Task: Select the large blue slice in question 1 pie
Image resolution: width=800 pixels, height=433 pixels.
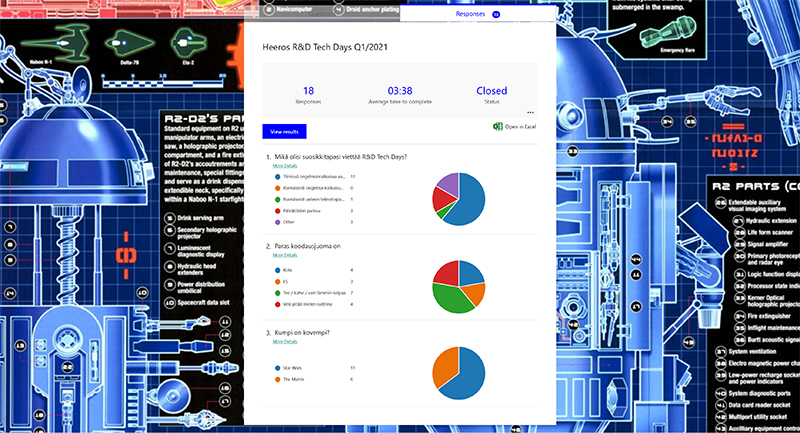Action: (x=469, y=201)
